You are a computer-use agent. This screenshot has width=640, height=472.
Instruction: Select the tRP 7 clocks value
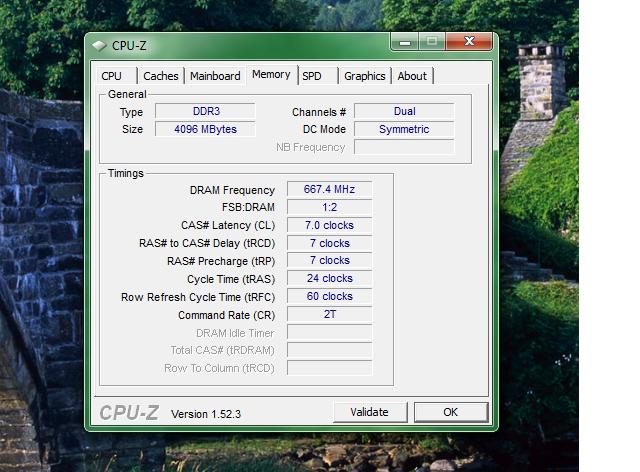tap(329, 260)
